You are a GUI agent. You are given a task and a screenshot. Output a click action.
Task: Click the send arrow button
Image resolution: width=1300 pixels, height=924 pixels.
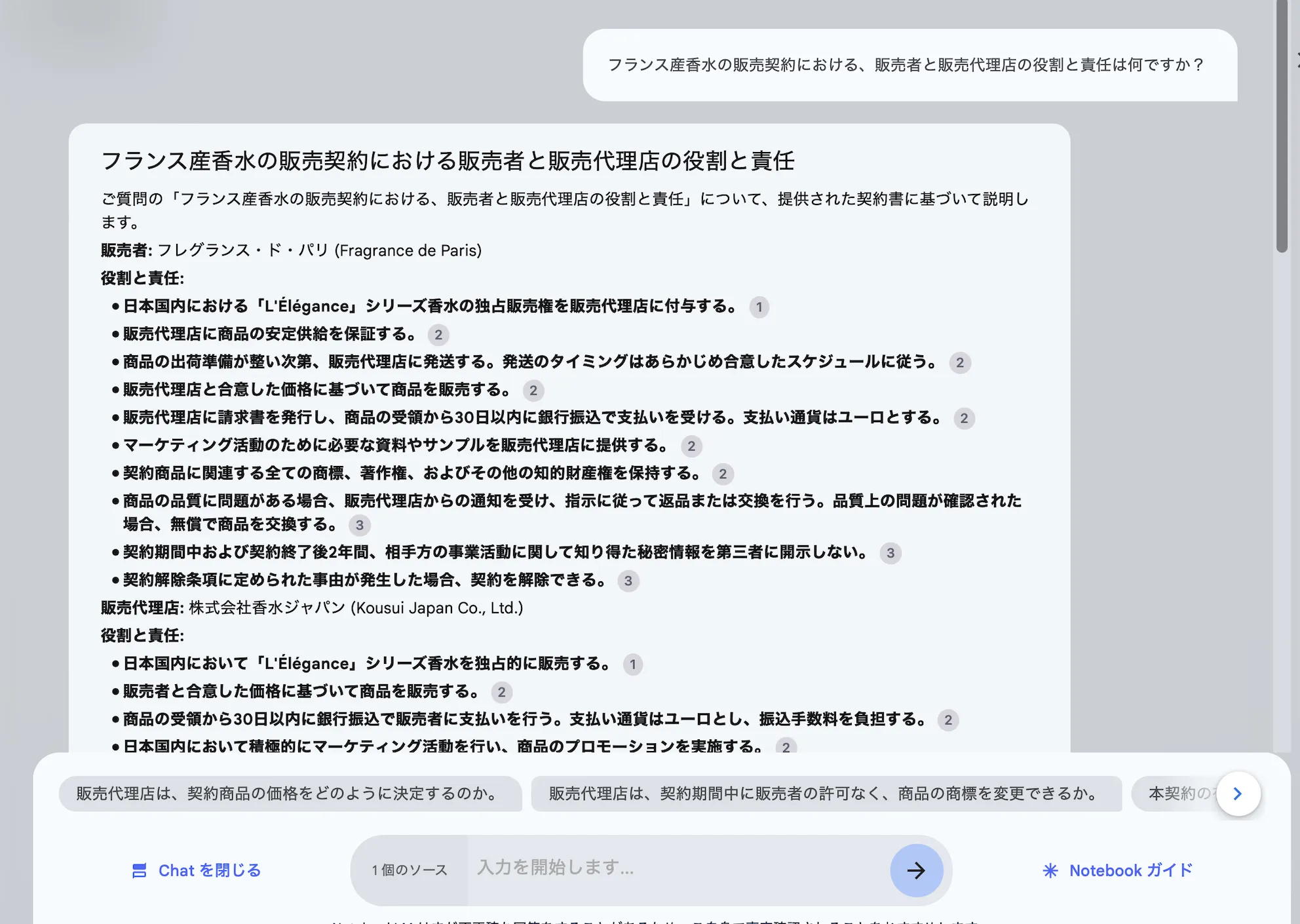[916, 870]
